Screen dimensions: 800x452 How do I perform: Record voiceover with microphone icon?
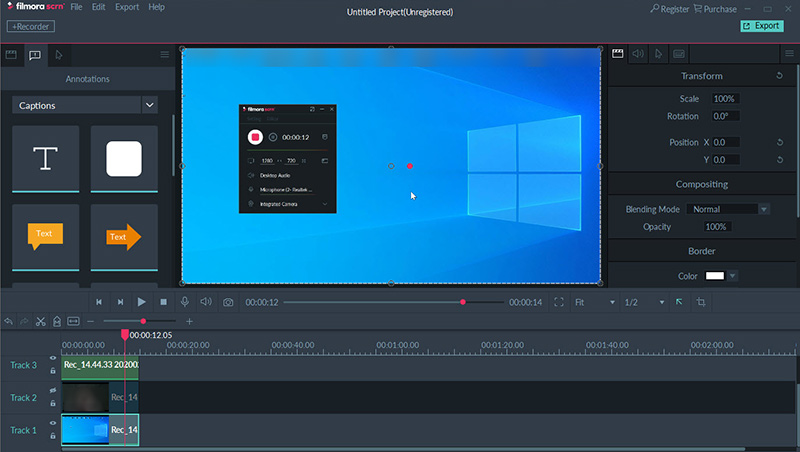tap(185, 302)
